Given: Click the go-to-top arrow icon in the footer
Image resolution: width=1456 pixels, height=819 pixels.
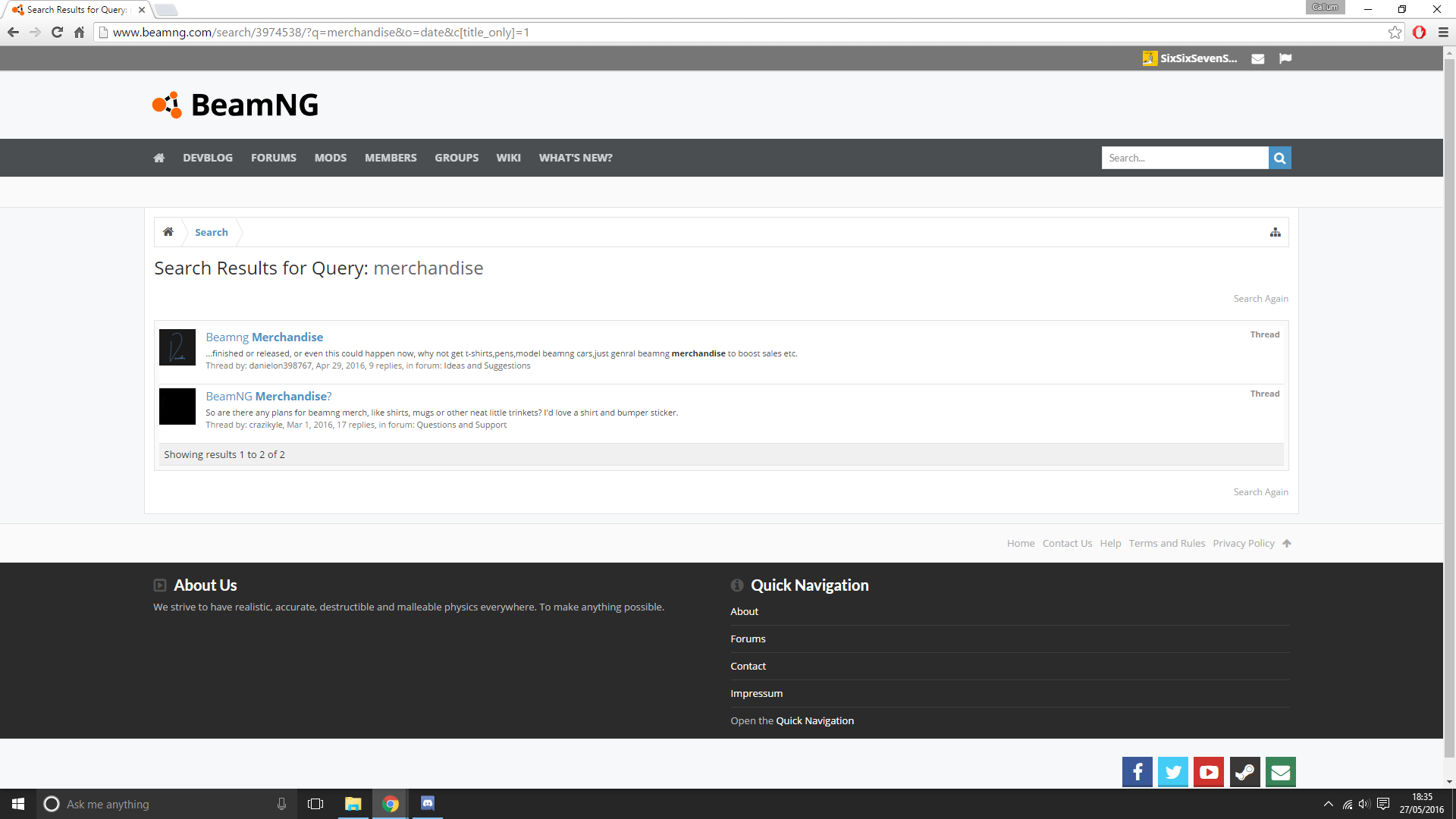Looking at the screenshot, I should tap(1287, 543).
